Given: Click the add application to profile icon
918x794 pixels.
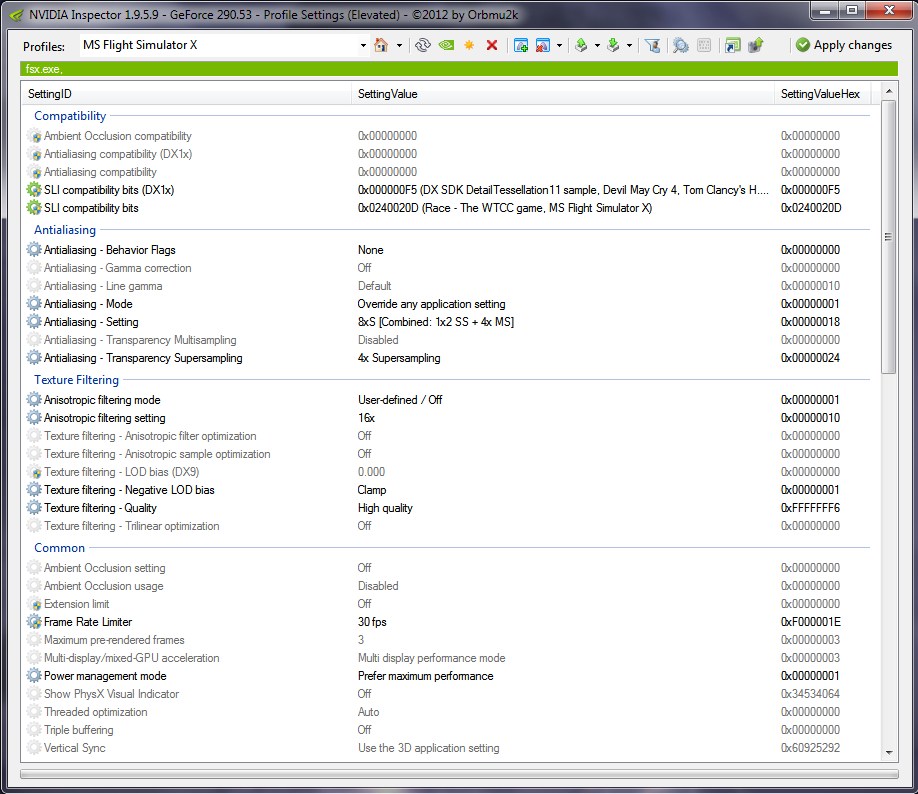Looking at the screenshot, I should coord(520,45).
